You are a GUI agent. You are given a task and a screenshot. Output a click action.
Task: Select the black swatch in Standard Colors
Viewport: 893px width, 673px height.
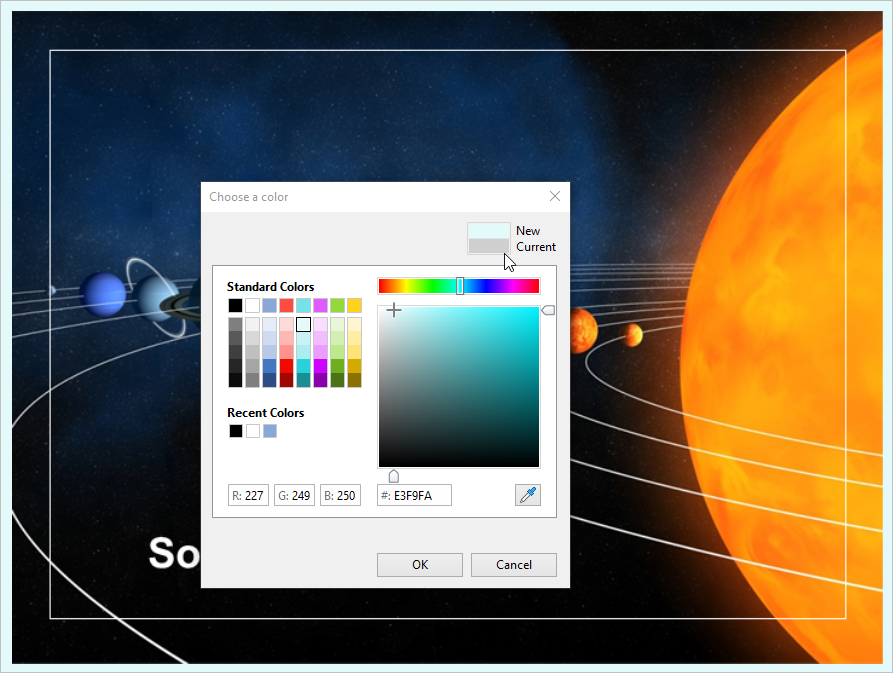pos(235,305)
